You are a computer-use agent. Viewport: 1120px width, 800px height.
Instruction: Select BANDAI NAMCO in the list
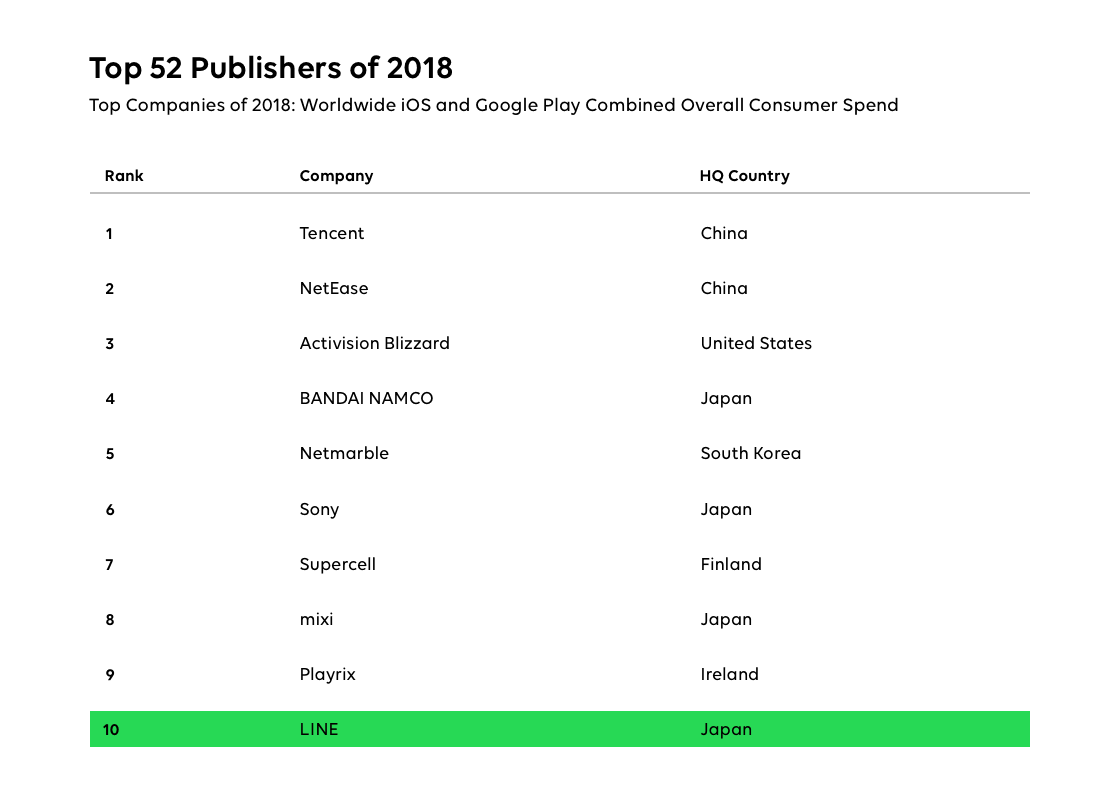(366, 398)
